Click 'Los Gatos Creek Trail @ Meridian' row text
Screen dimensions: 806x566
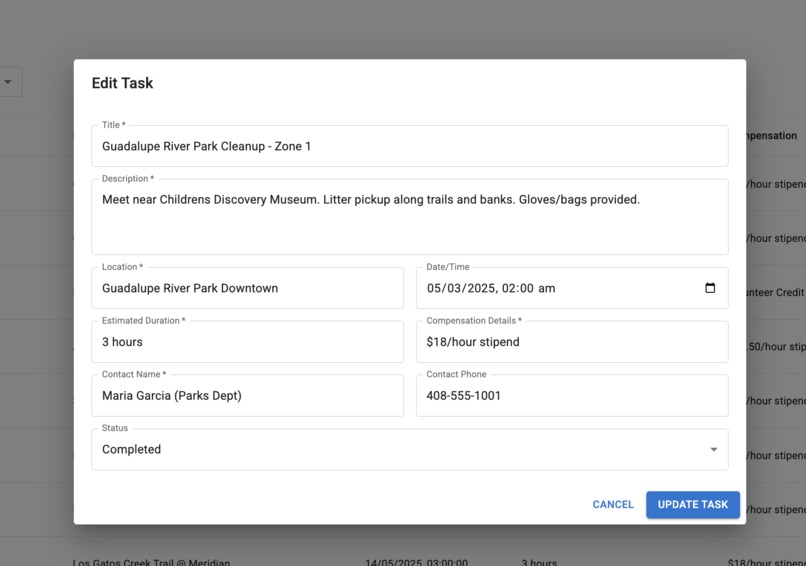[x=151, y=562]
